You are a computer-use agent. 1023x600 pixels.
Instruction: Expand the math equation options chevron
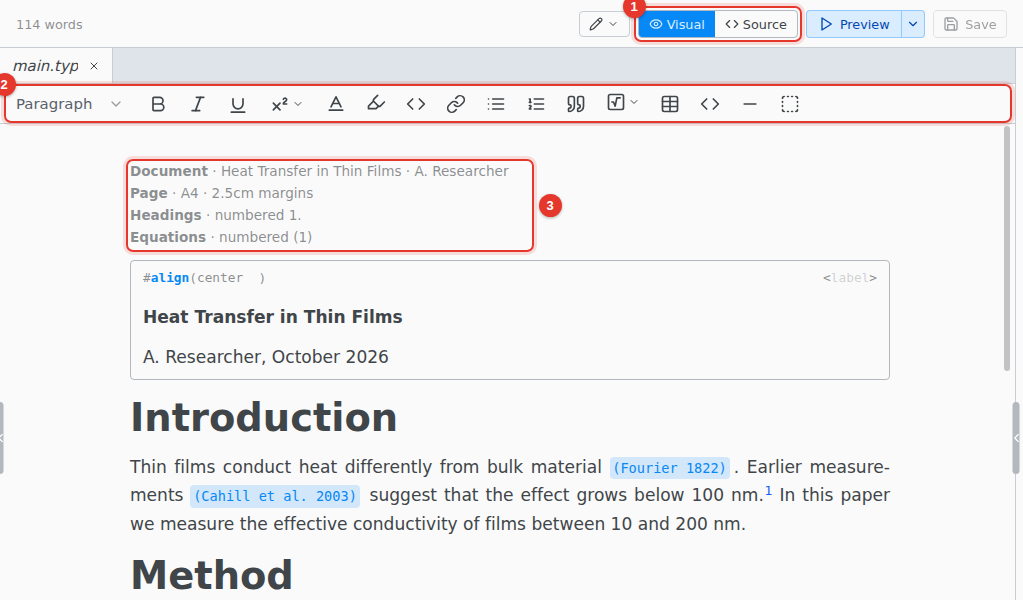click(x=634, y=102)
